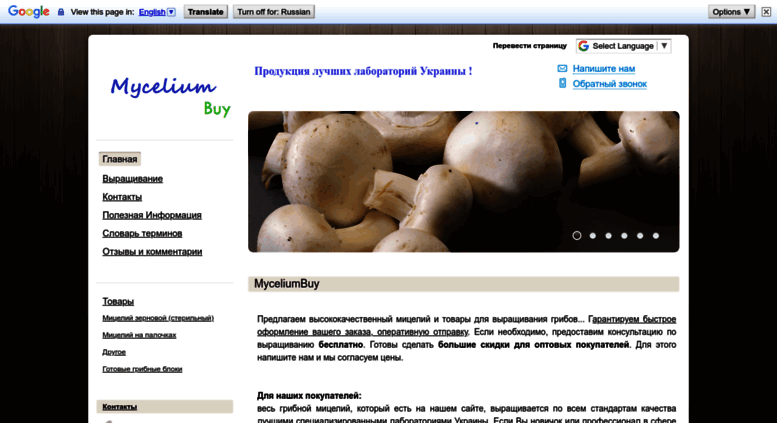Close the Google translate bar

pos(766,12)
